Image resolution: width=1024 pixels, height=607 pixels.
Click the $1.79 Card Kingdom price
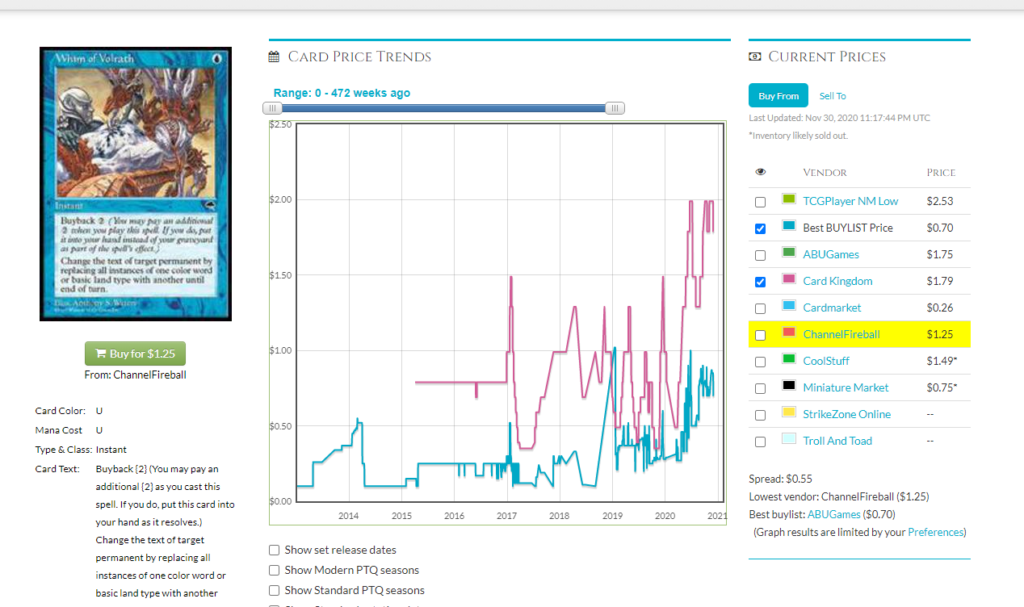coord(940,281)
